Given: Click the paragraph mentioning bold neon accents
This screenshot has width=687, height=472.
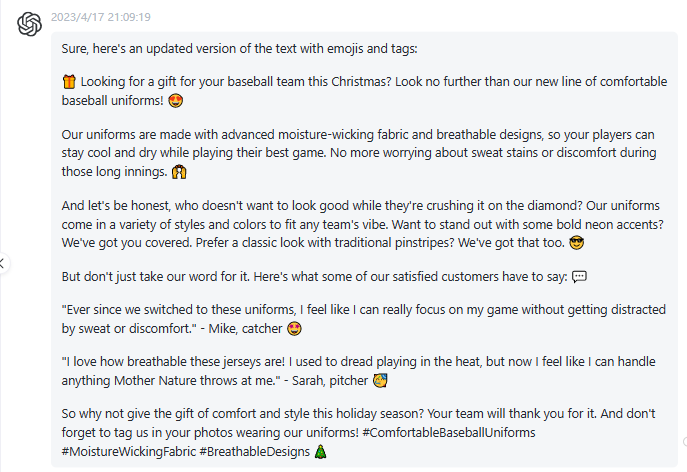Looking at the screenshot, I should click(363, 224).
